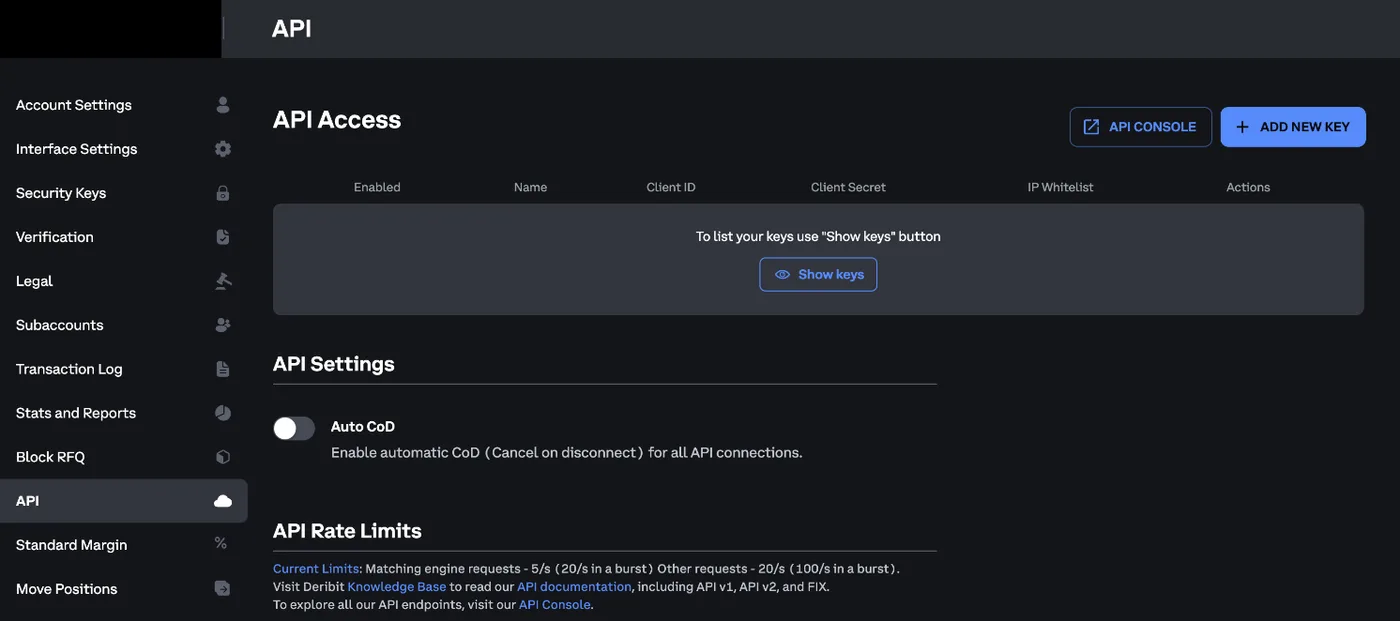The image size is (1400, 621).
Task: Click the API Settings heading
Action: coord(334,364)
